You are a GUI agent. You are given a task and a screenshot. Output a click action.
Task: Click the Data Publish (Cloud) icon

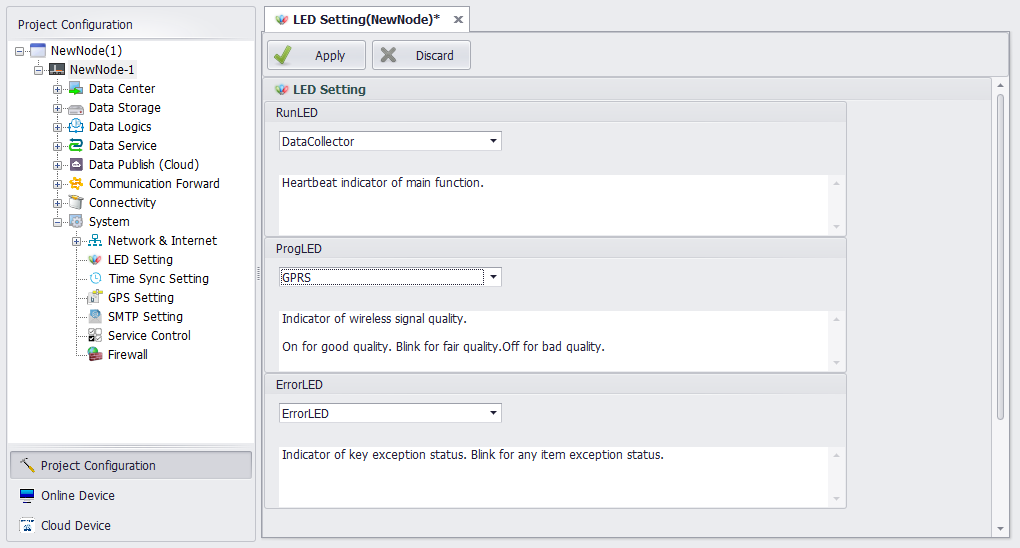[x=75, y=165]
